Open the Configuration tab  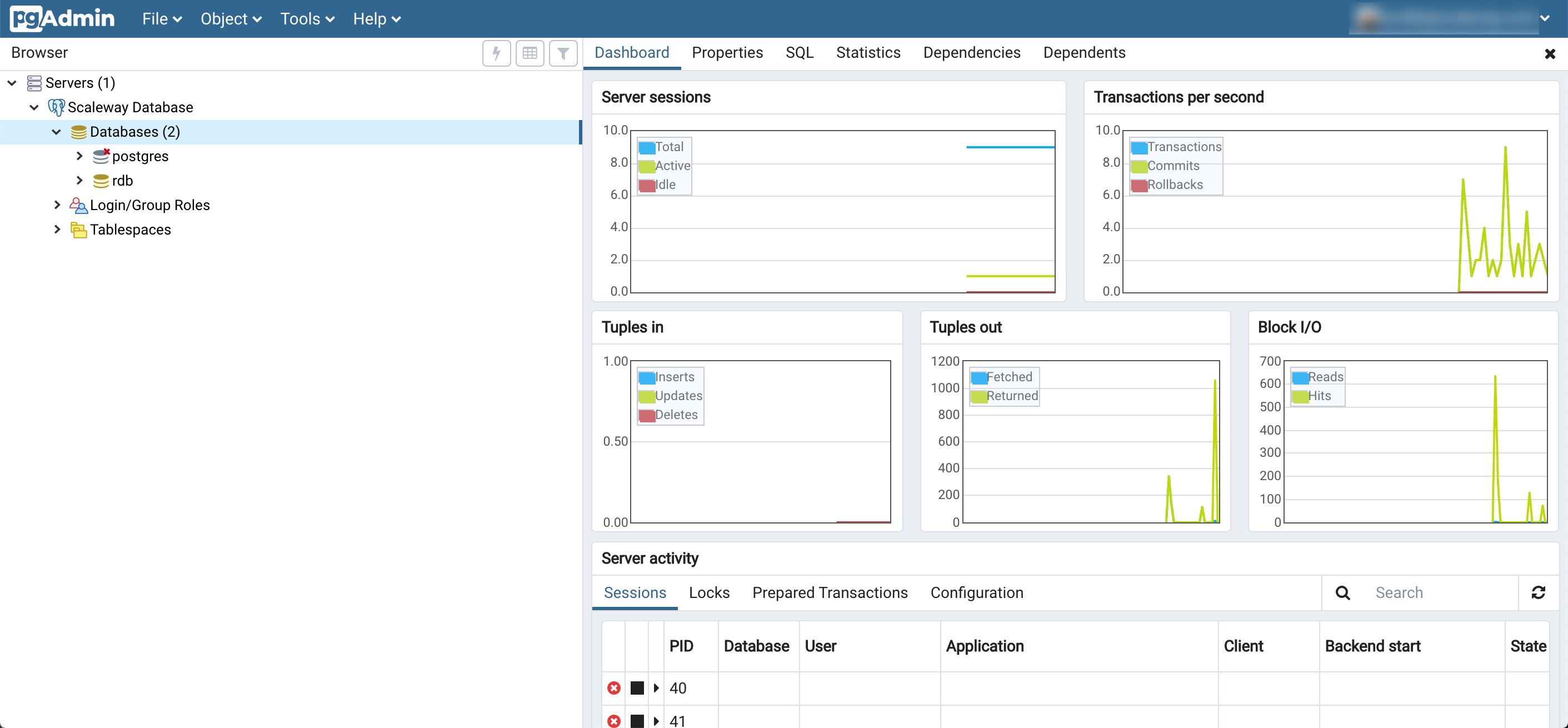pos(976,593)
